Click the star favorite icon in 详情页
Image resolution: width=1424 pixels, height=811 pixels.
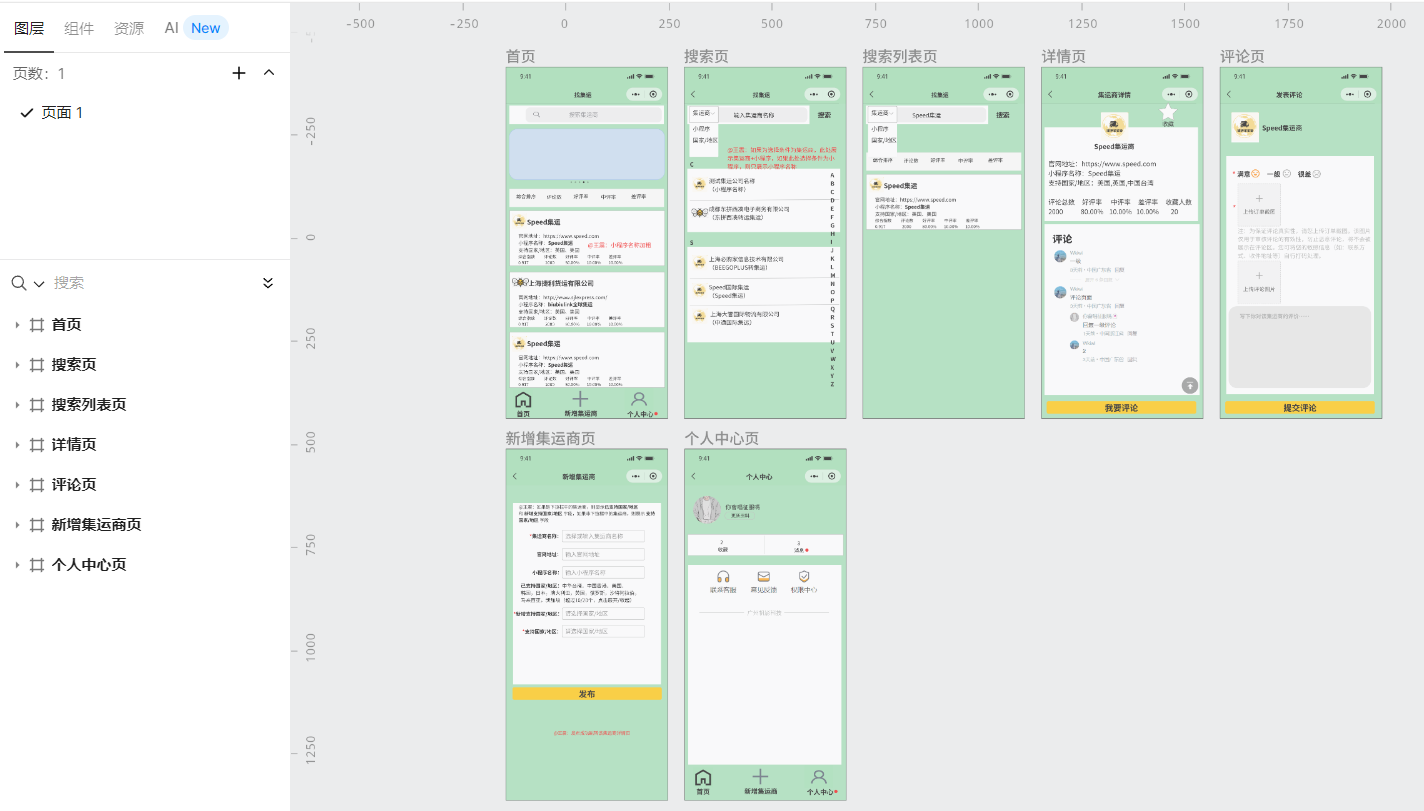[x=1168, y=112]
